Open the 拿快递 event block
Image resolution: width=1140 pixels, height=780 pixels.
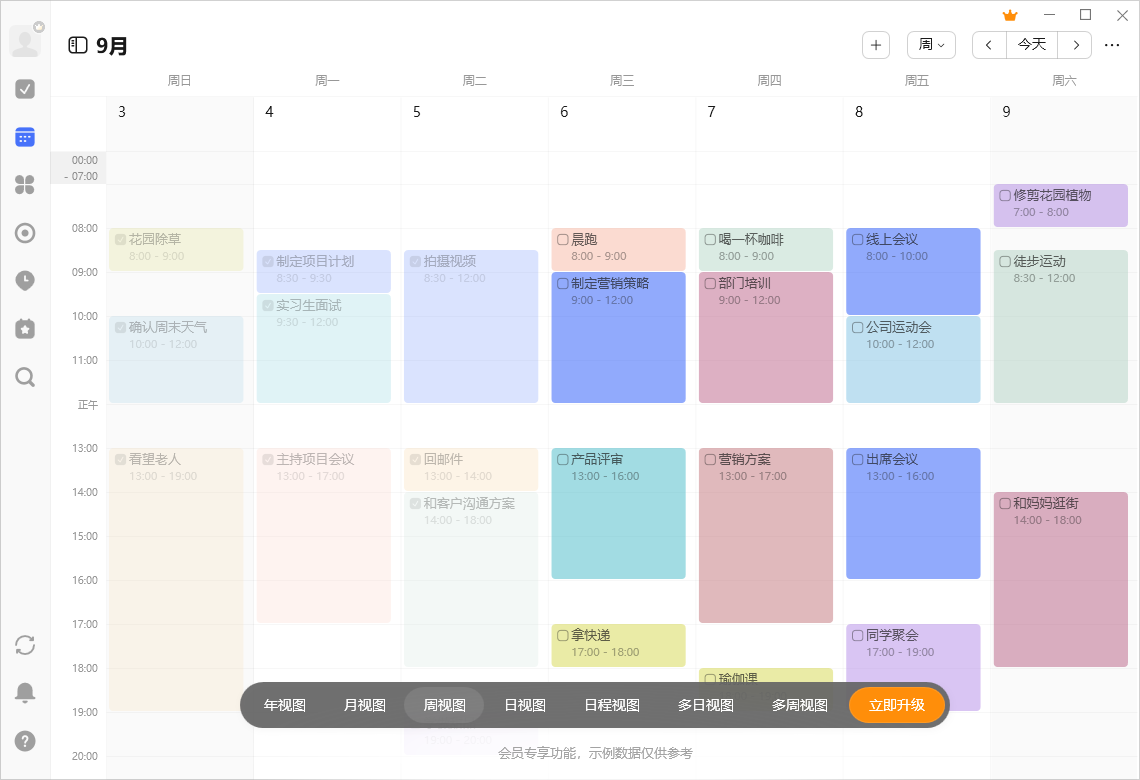click(619, 646)
